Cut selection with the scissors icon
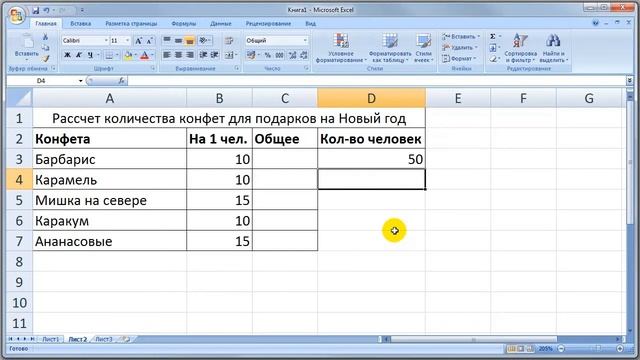The image size is (640, 360). tap(45, 37)
